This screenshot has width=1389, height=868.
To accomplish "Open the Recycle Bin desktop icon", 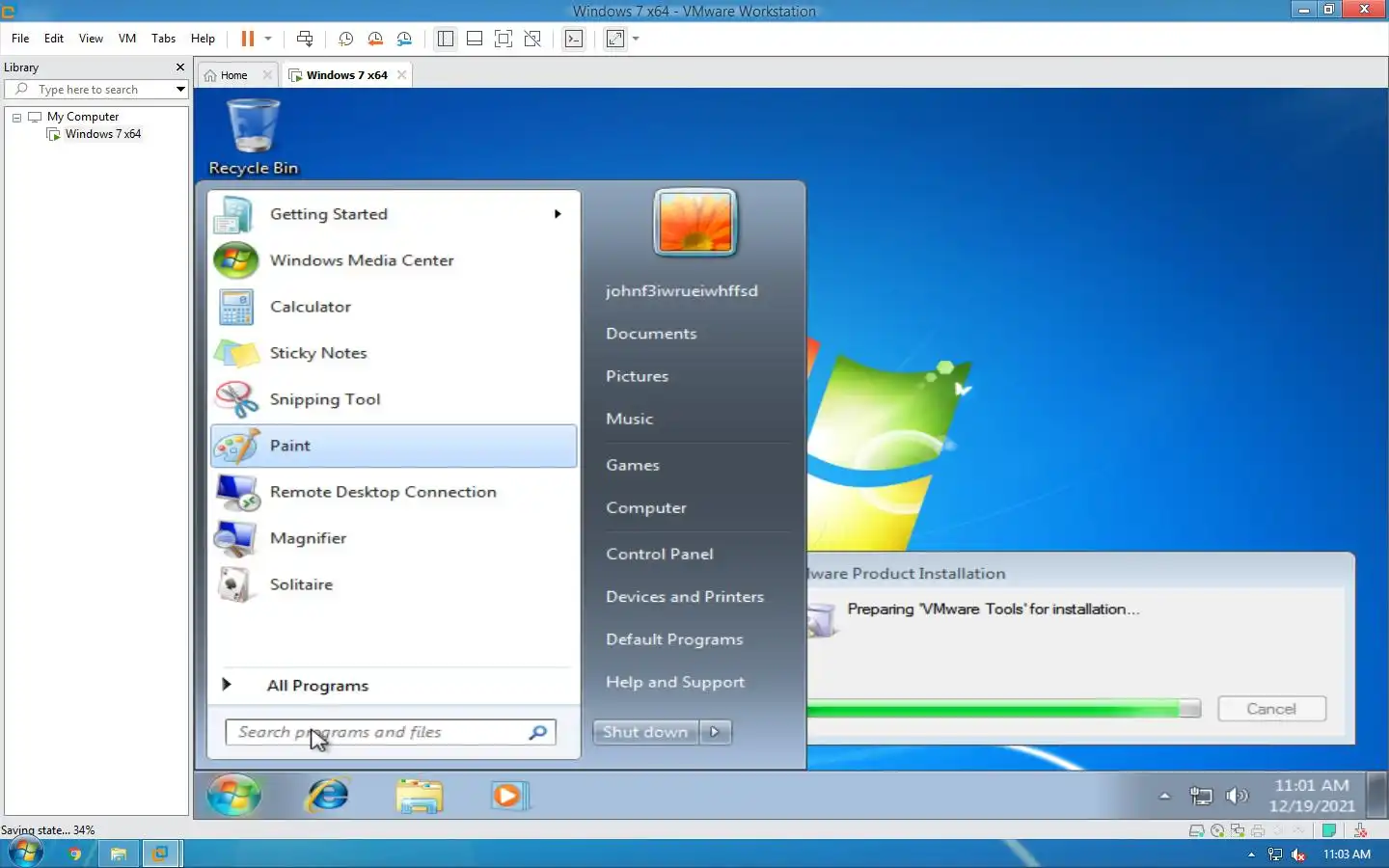I will pyautogui.click(x=253, y=137).
